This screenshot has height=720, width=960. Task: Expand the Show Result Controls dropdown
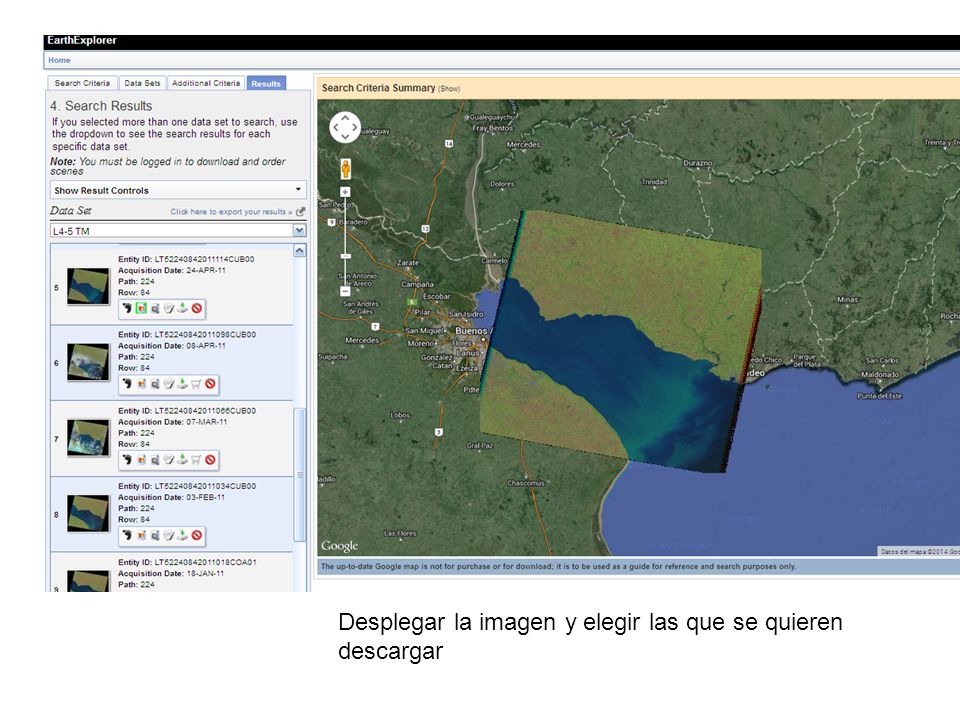pos(178,190)
